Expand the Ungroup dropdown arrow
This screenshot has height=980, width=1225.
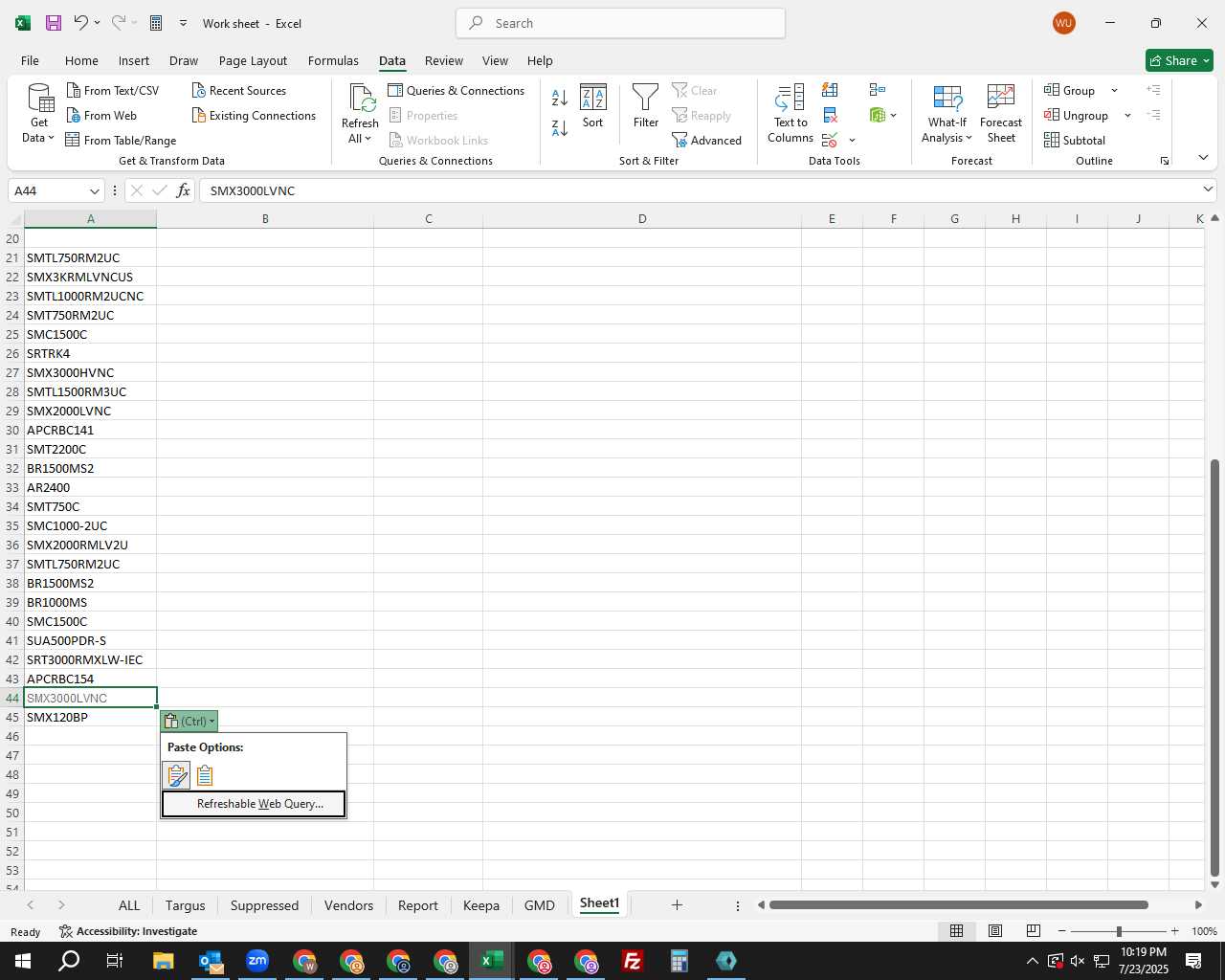pyautogui.click(x=1127, y=115)
